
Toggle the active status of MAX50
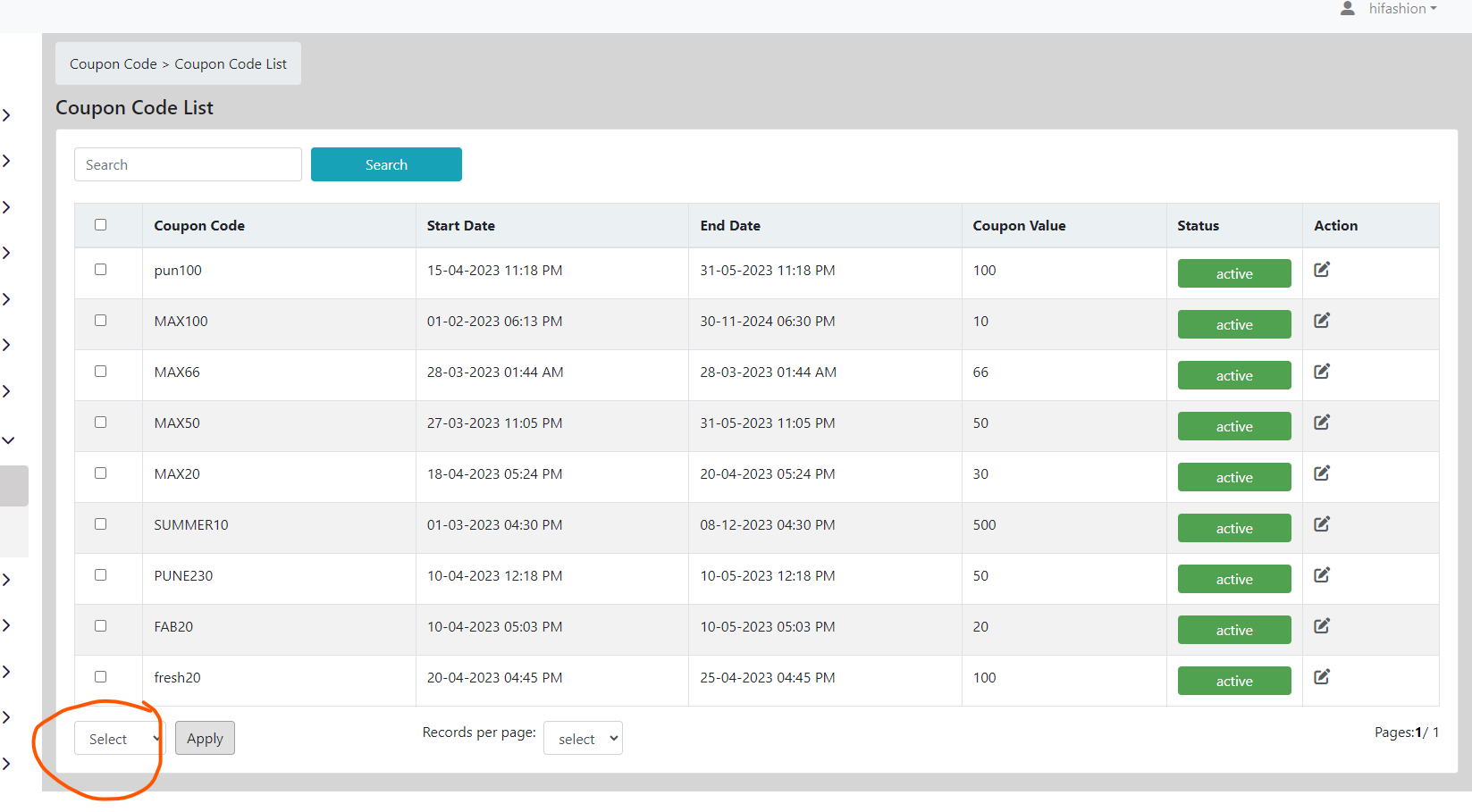click(1234, 426)
